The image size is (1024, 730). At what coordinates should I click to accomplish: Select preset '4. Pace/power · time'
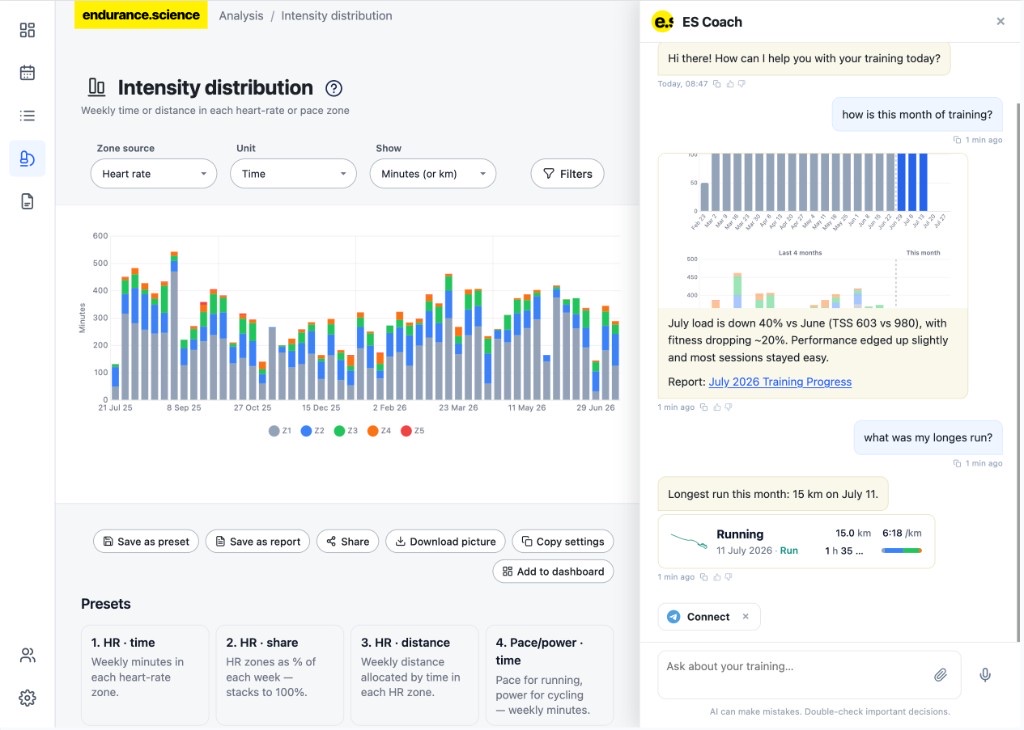(x=549, y=674)
